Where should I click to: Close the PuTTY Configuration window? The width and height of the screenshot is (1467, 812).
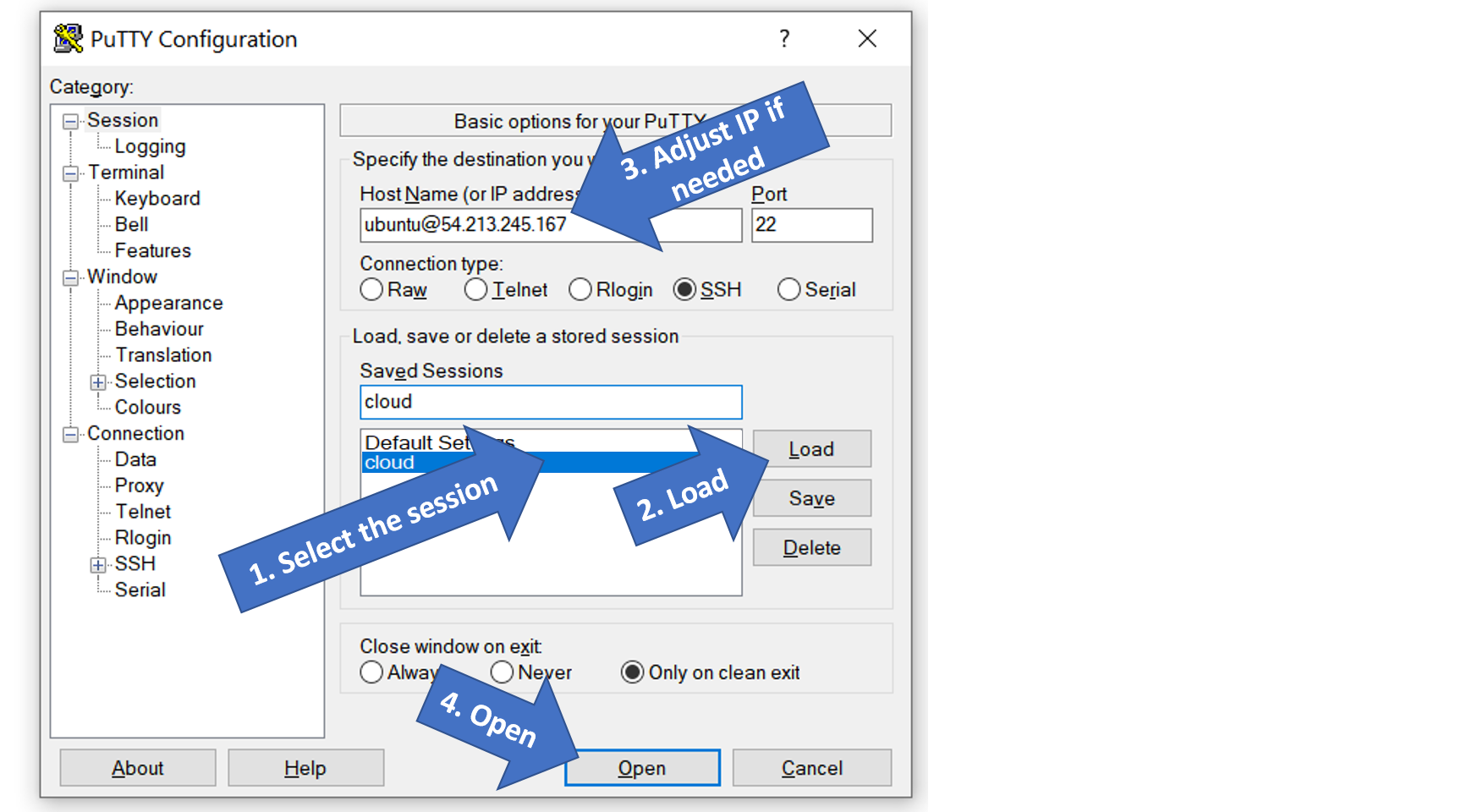867,39
